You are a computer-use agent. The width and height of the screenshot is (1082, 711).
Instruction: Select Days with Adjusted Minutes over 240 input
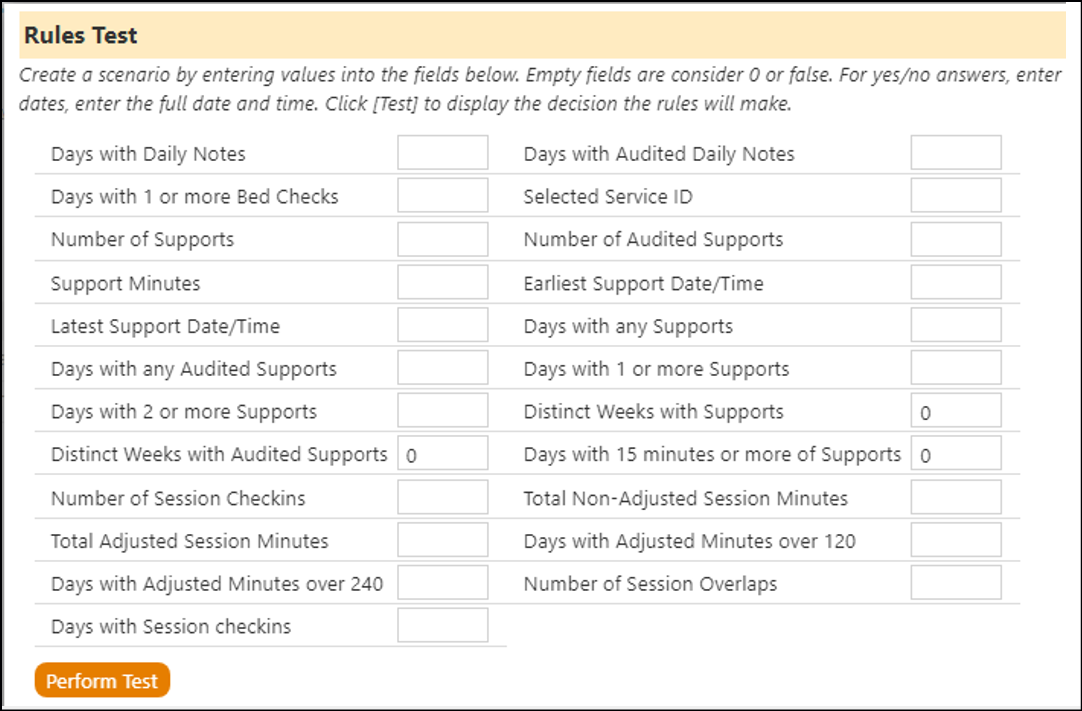point(443,583)
